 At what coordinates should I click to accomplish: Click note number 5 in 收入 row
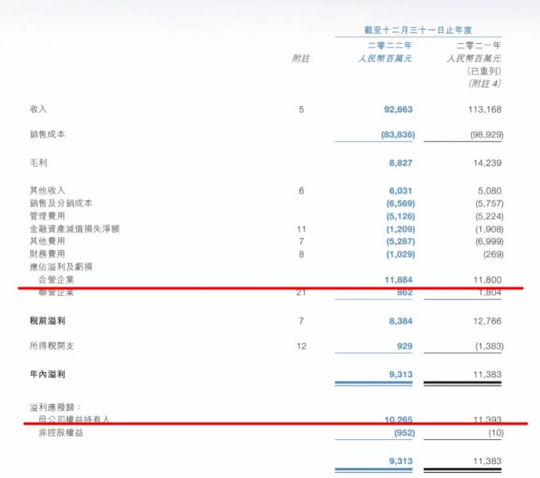pyautogui.click(x=301, y=110)
